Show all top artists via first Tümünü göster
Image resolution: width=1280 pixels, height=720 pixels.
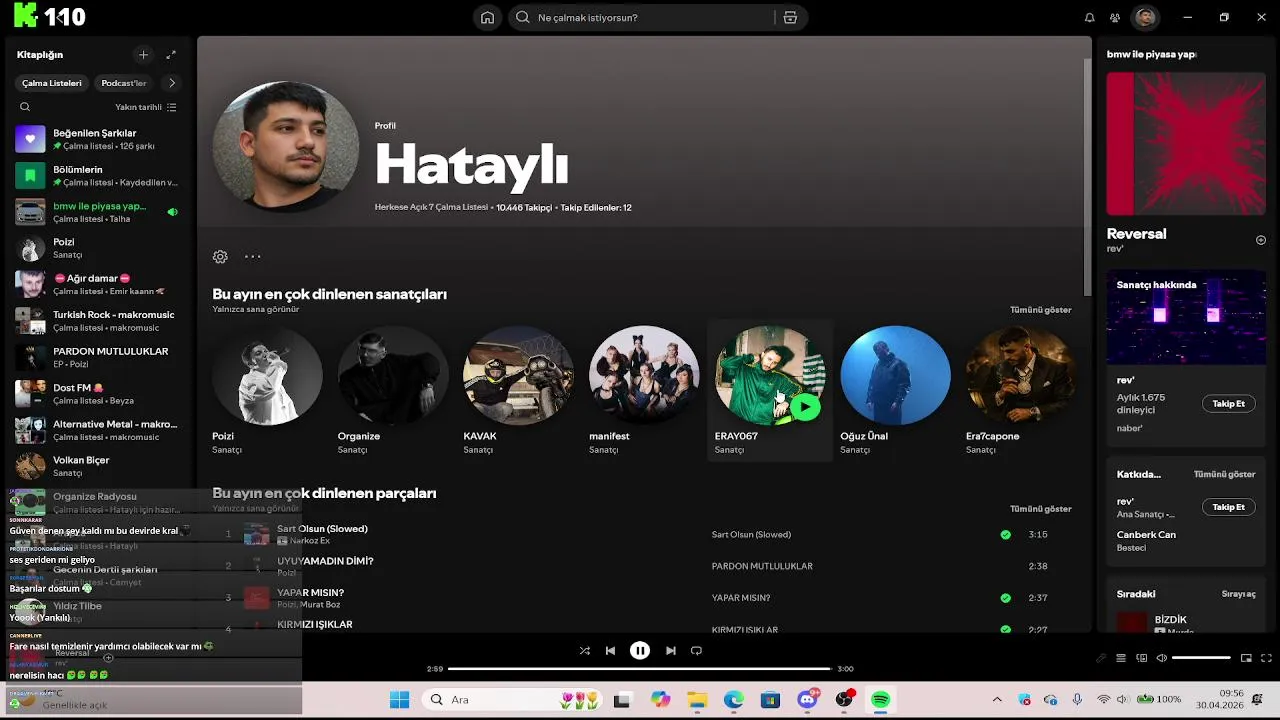(x=1040, y=310)
